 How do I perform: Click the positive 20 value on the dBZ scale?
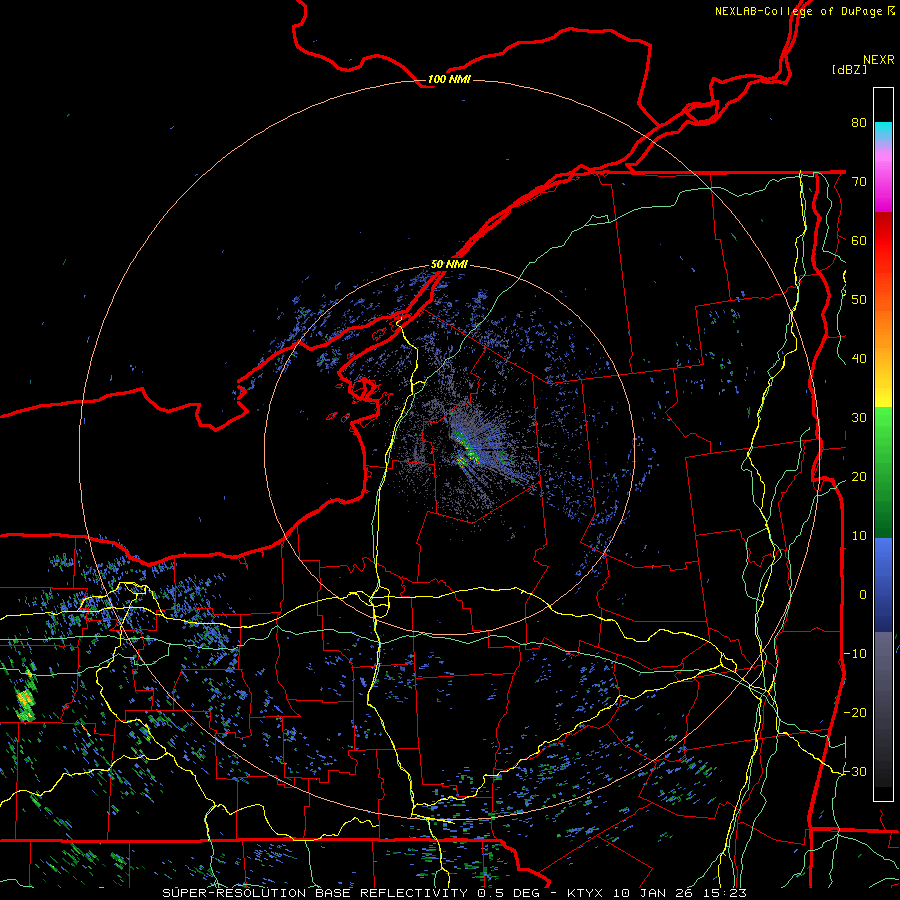859,476
